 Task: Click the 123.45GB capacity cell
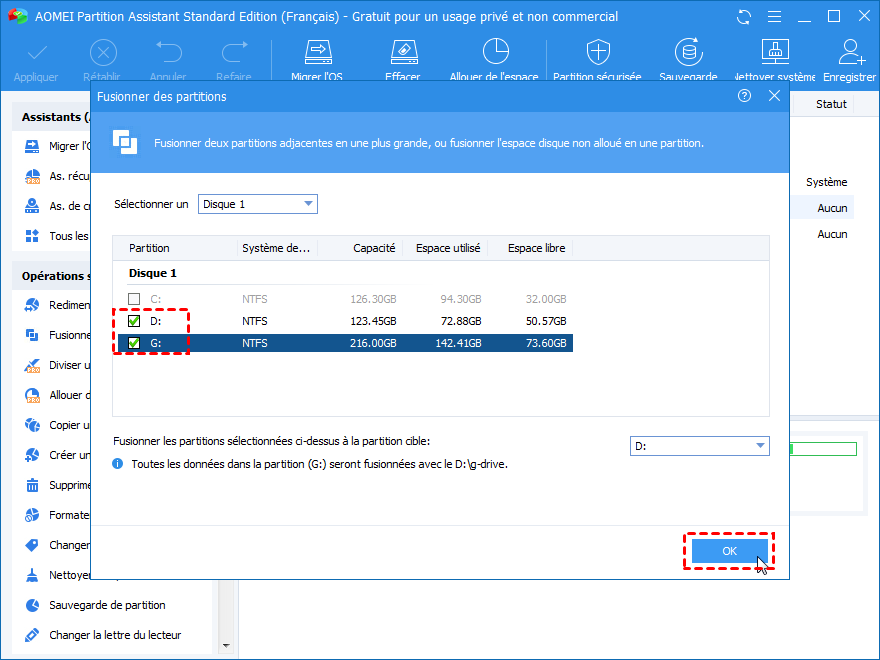tap(373, 321)
